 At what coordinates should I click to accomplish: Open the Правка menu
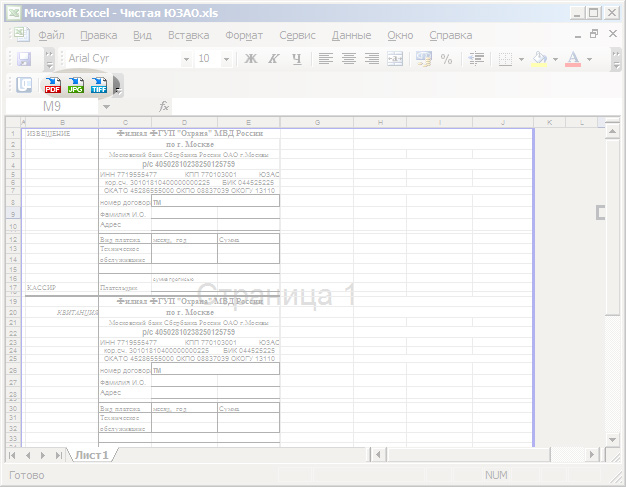(99, 36)
